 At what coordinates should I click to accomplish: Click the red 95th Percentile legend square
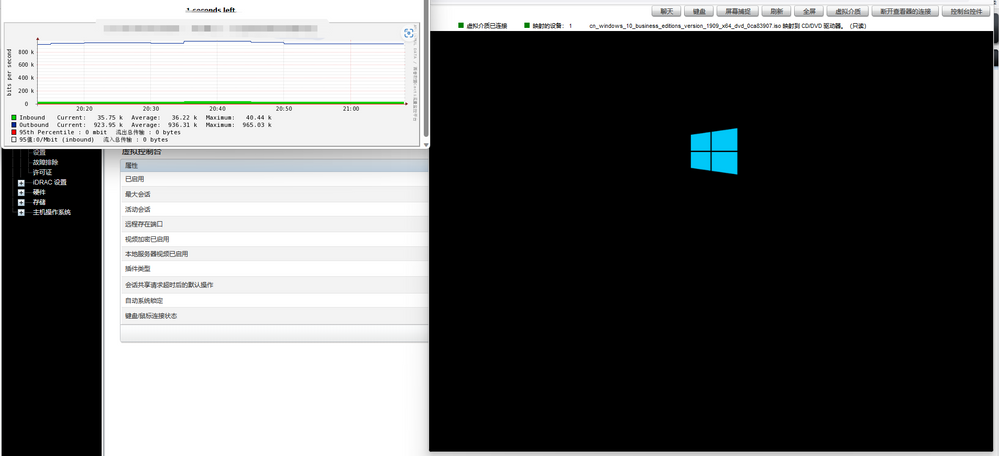[x=14, y=132]
